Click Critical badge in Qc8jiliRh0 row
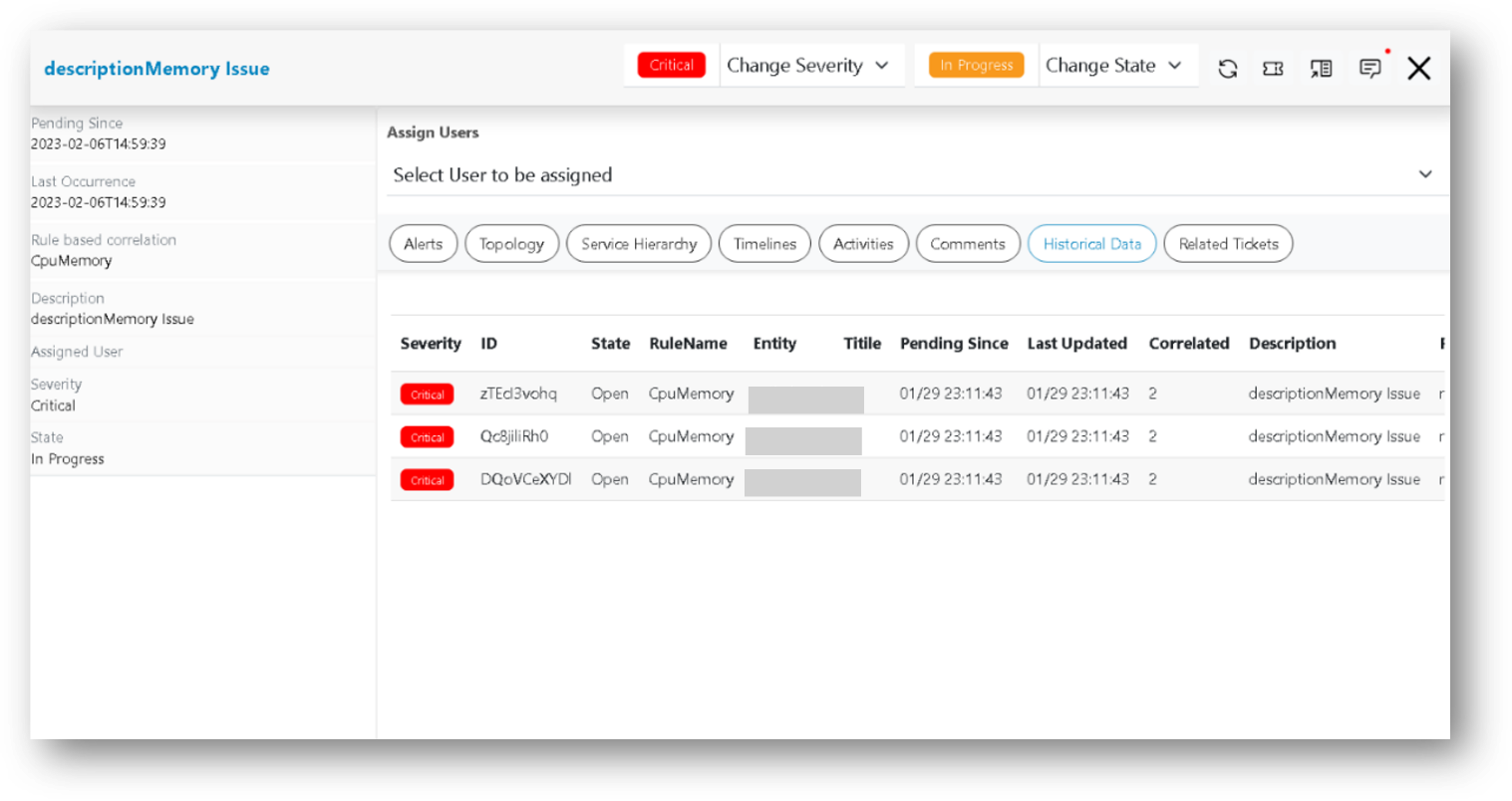Screen dimensions: 1512x801 [x=427, y=437]
